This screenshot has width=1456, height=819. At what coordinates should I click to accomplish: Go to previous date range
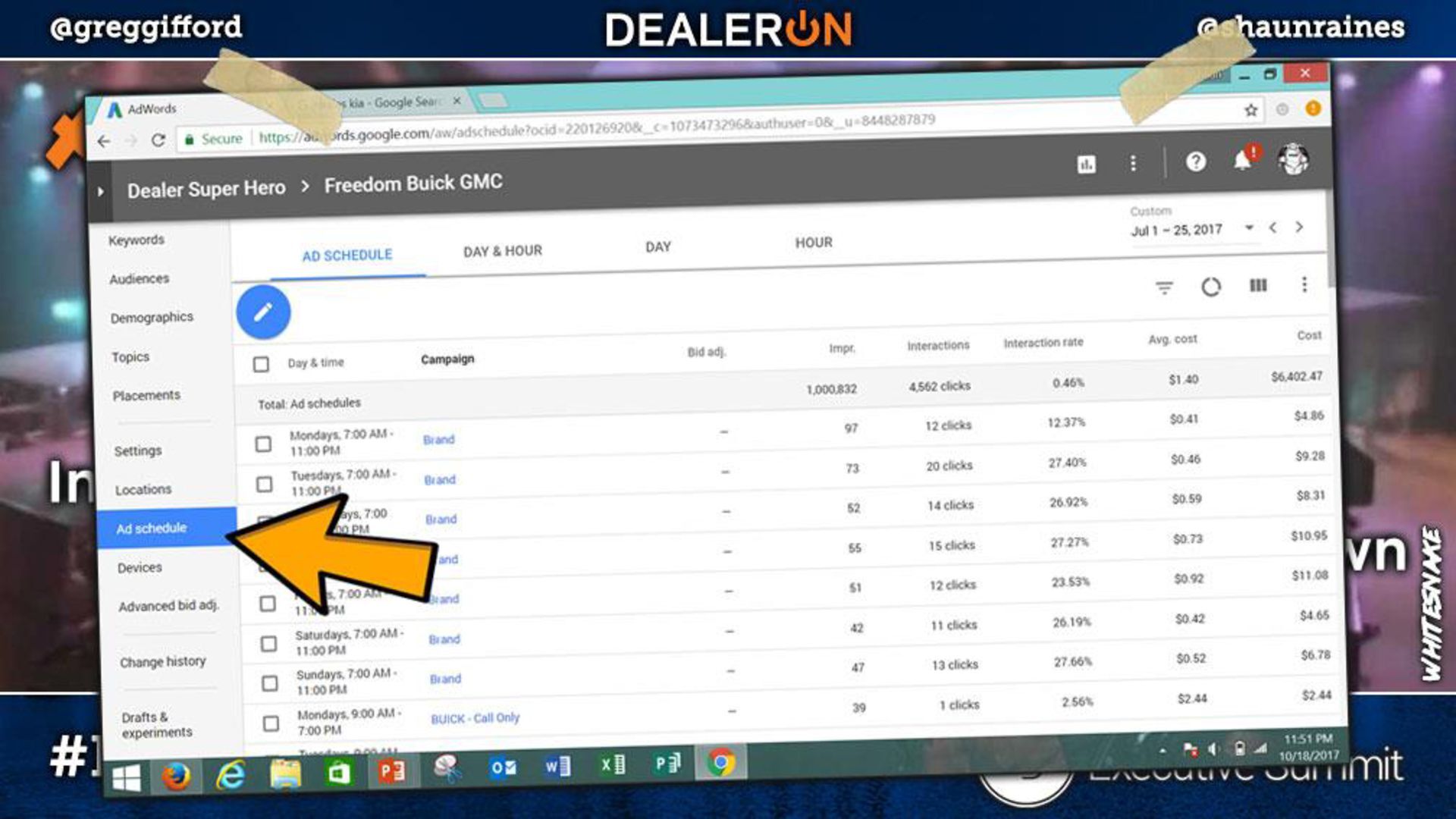click(1273, 227)
